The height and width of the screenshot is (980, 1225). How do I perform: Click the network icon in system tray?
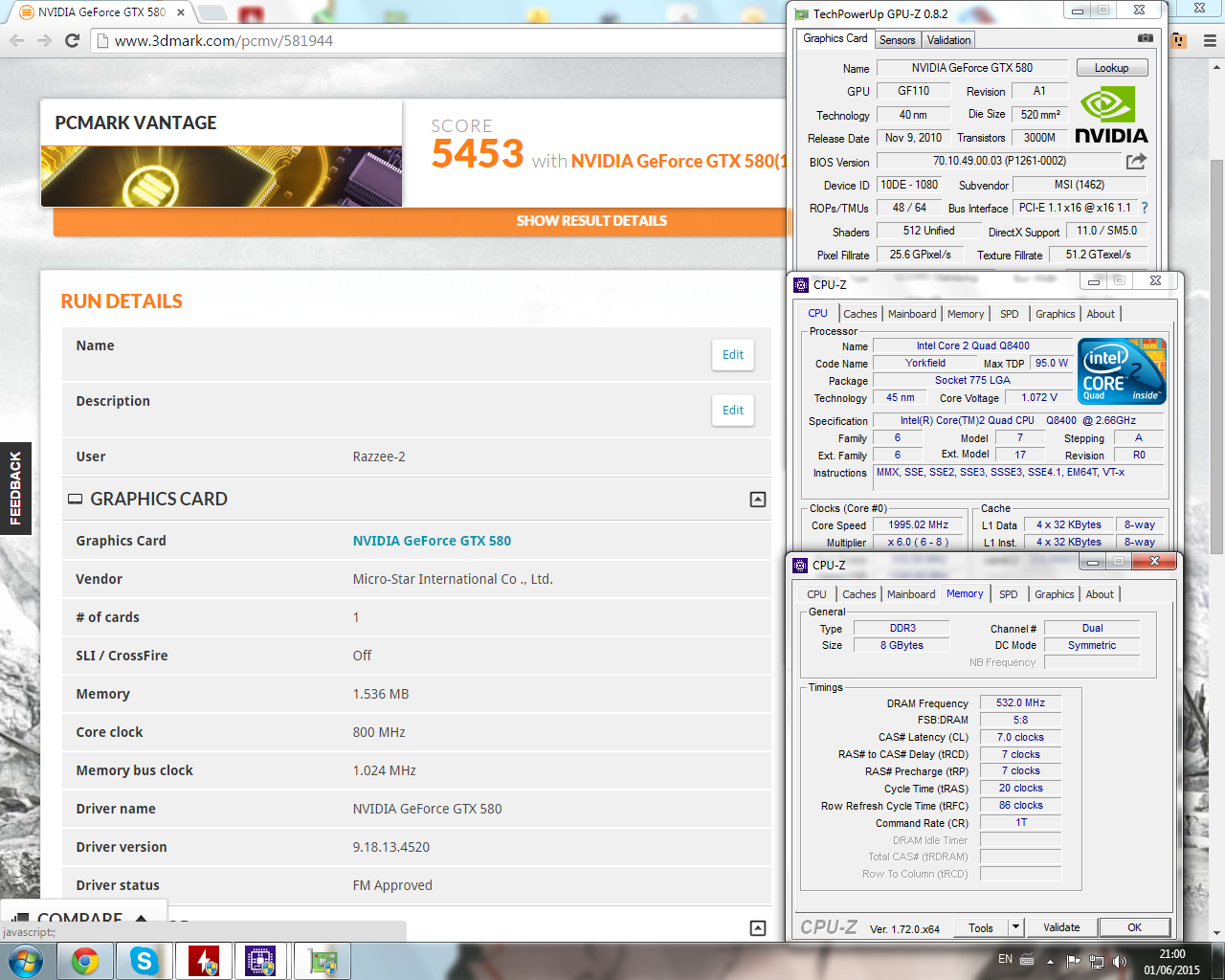(x=1096, y=961)
